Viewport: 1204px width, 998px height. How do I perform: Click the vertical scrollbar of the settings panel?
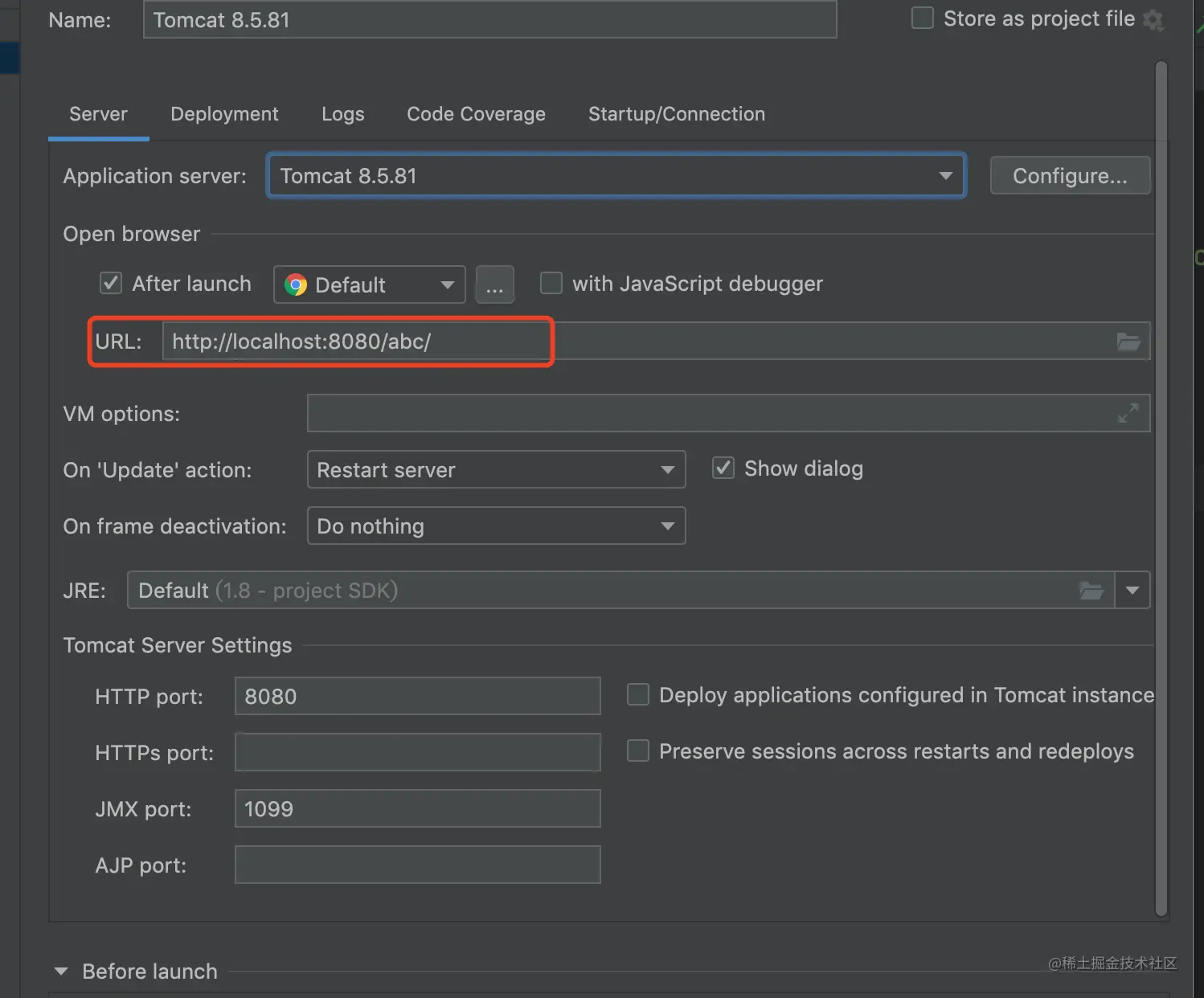[x=1161, y=489]
